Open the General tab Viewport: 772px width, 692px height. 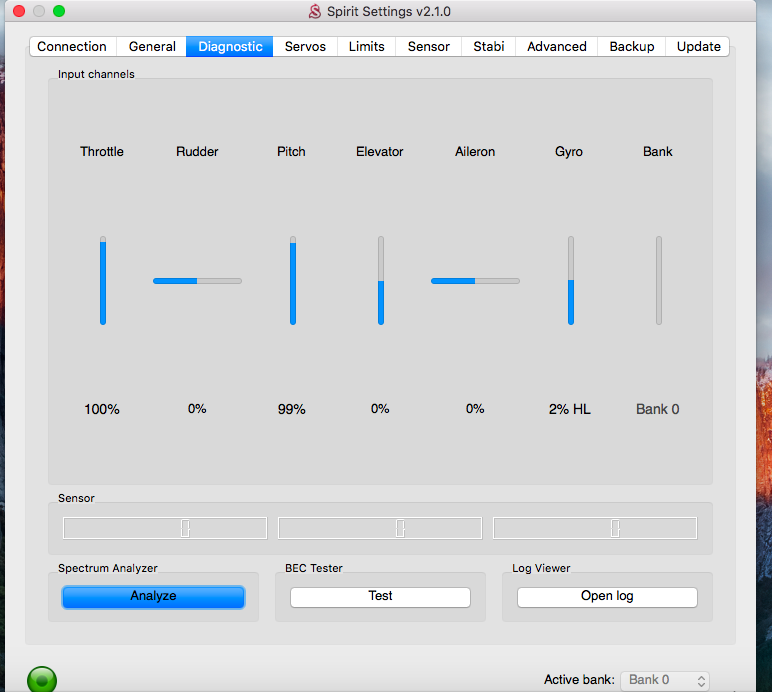click(152, 46)
